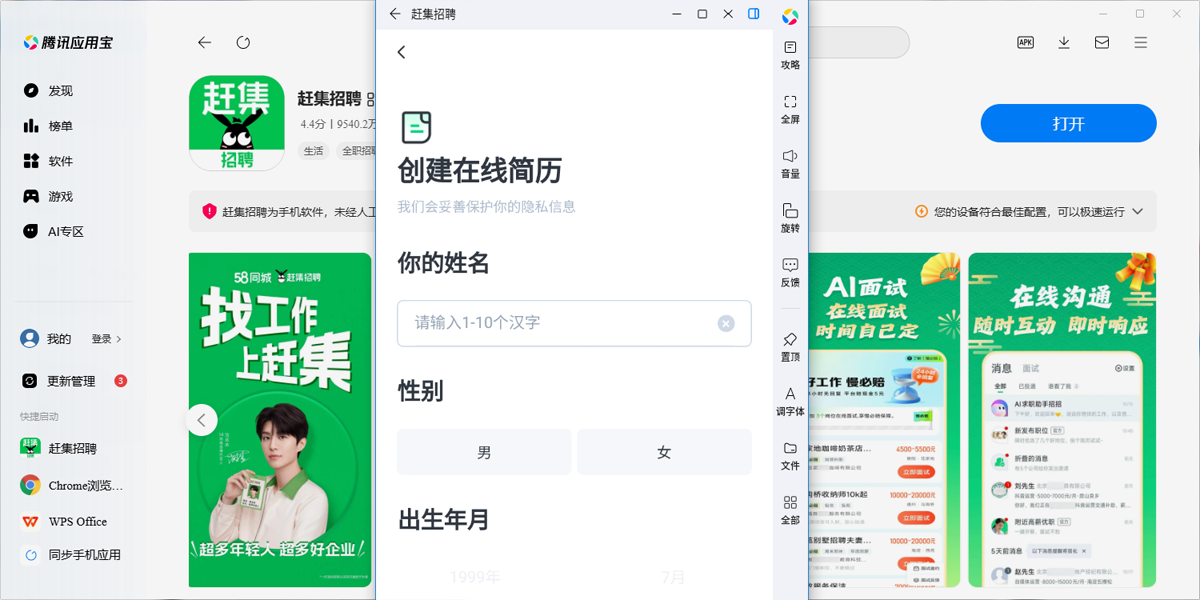Open the AI面试 screenshot thumbnail

click(x=884, y=420)
